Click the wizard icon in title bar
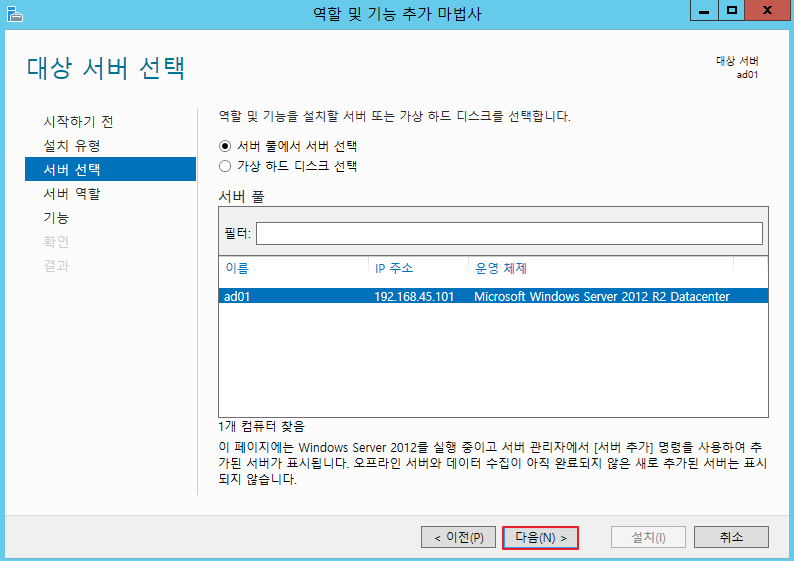The height and width of the screenshot is (561, 794). 15,14
